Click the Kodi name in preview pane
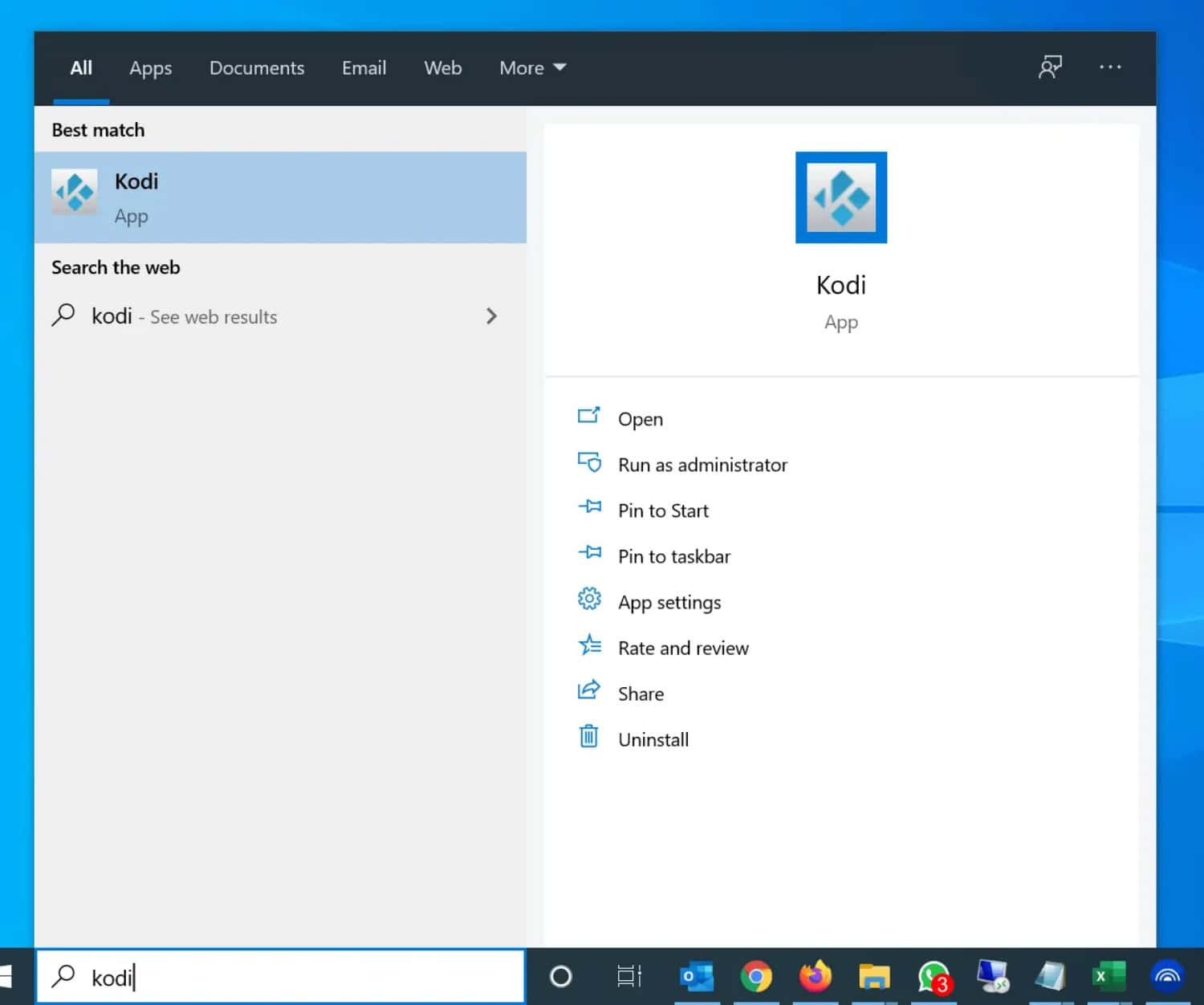The image size is (1204, 1005). (841, 285)
